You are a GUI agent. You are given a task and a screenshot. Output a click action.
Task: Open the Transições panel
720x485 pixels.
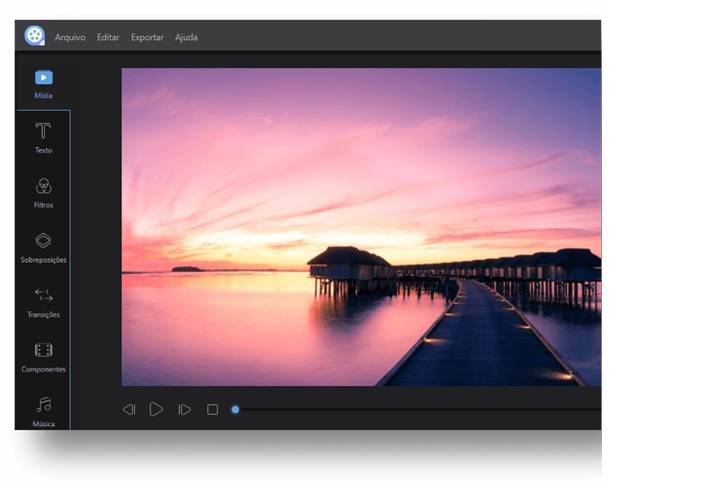click(x=44, y=302)
